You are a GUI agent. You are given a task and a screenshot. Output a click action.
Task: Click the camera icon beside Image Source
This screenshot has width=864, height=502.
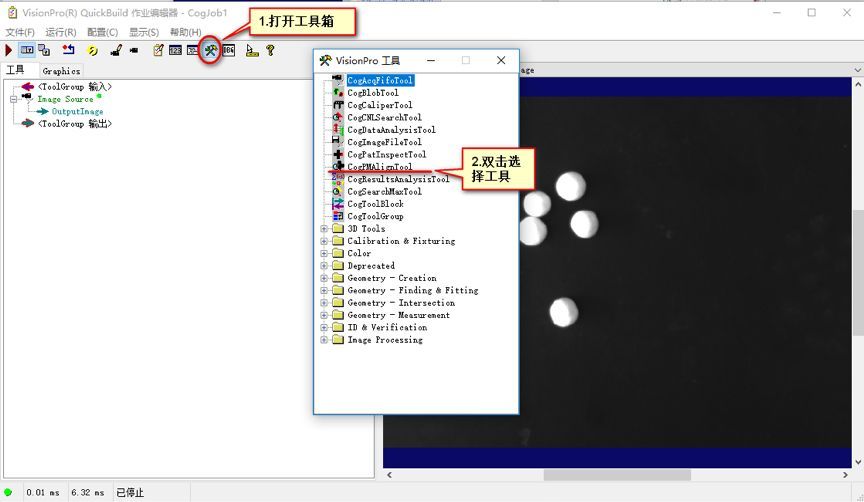pyautogui.click(x=28, y=98)
